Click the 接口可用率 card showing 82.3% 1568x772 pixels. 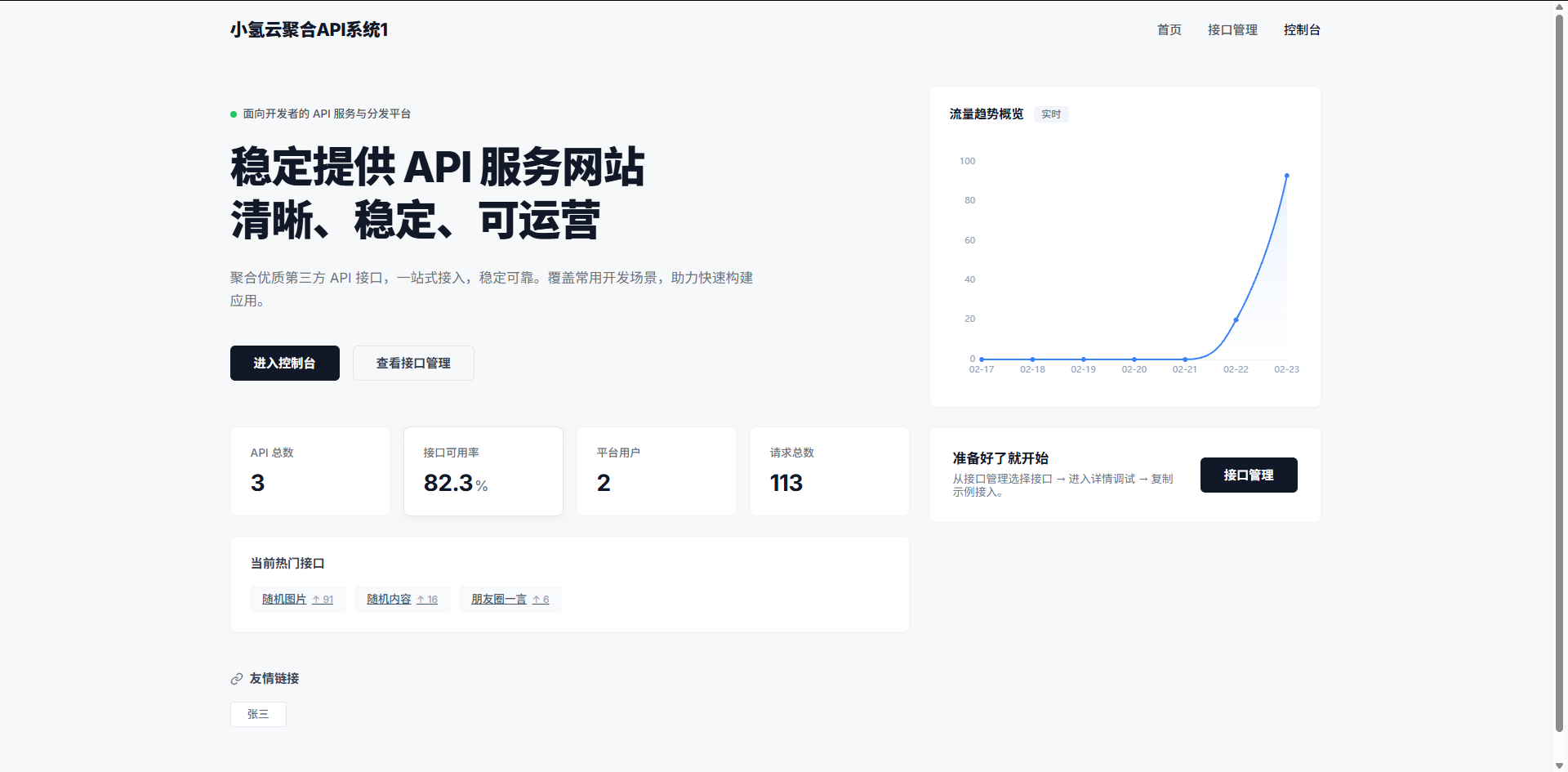483,471
